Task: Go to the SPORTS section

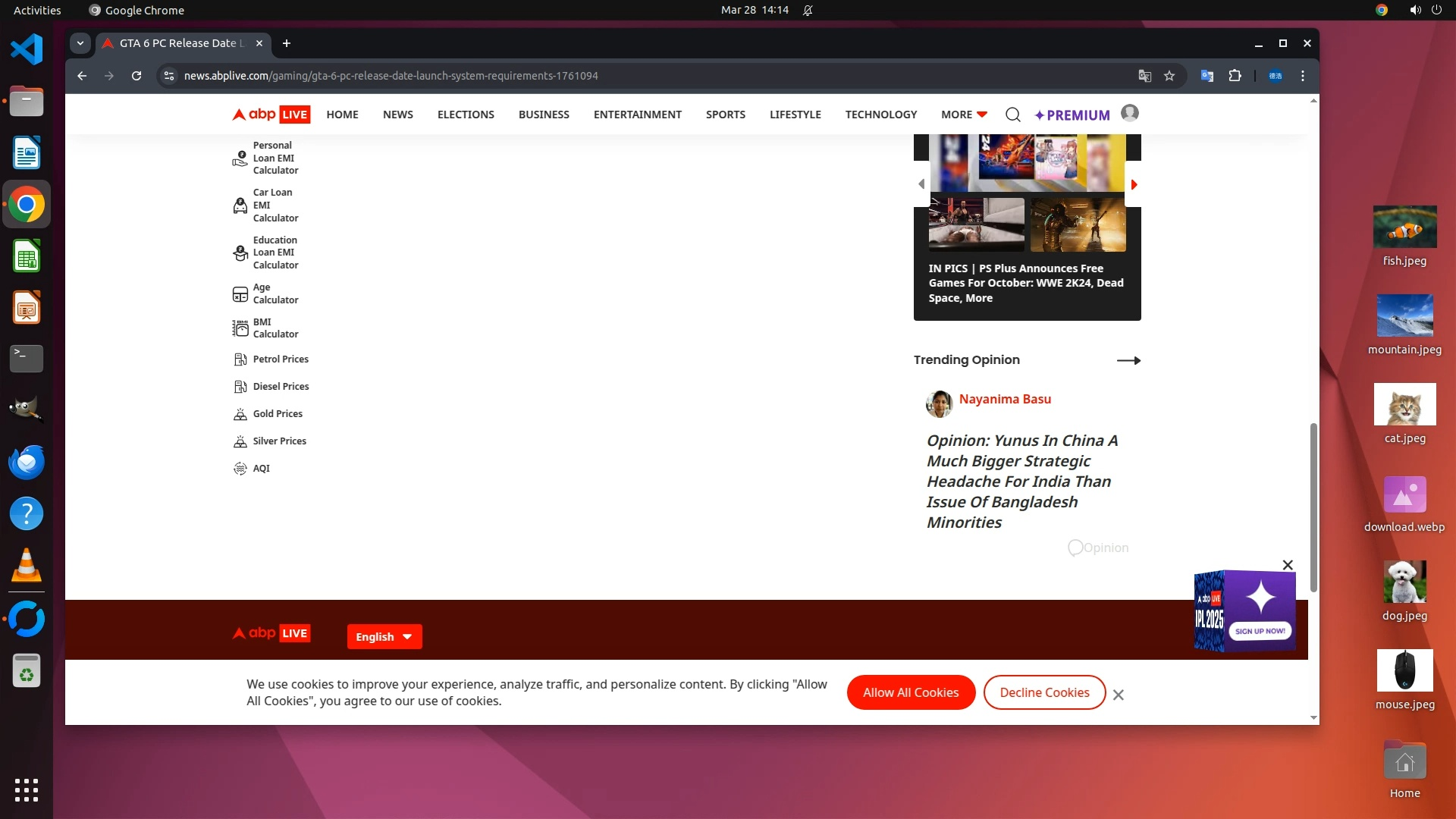Action: [x=725, y=115]
